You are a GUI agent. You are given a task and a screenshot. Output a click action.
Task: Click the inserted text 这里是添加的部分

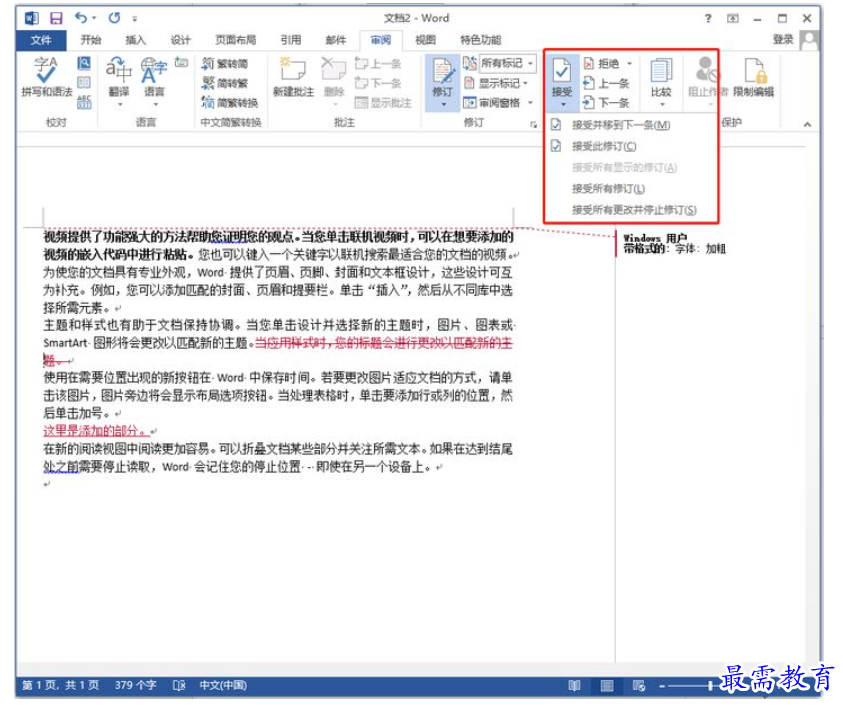[95, 431]
